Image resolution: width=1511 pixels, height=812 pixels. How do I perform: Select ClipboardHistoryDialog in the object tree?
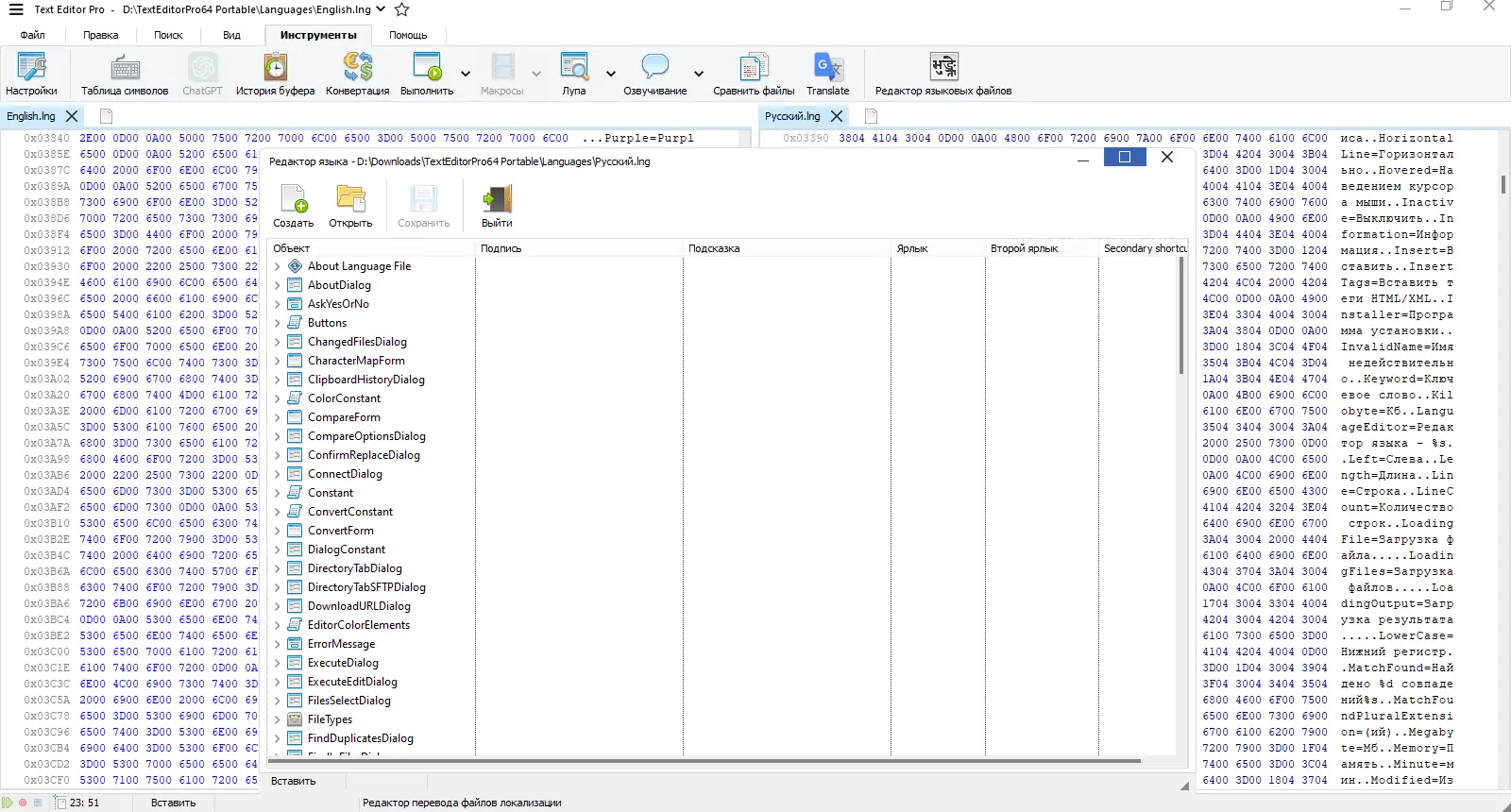(366, 380)
